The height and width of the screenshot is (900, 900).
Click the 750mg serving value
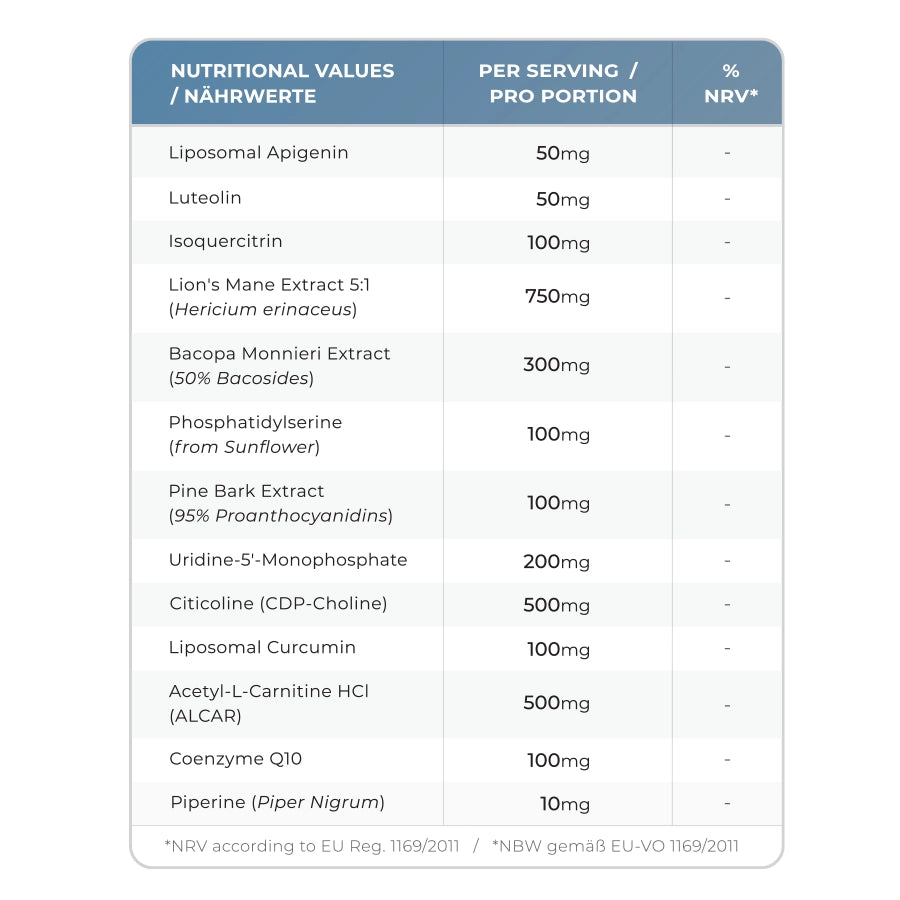click(x=557, y=297)
